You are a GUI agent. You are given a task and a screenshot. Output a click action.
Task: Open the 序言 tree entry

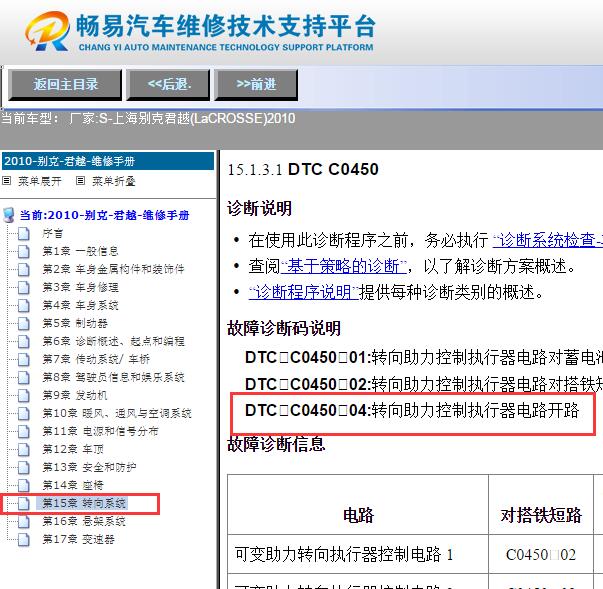point(53,233)
